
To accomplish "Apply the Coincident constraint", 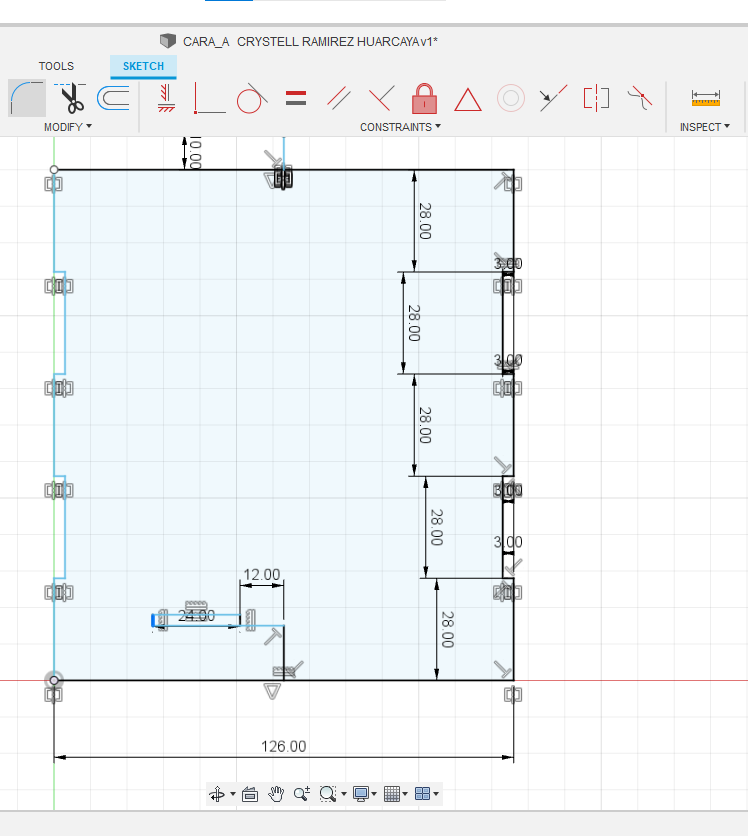I will click(209, 99).
